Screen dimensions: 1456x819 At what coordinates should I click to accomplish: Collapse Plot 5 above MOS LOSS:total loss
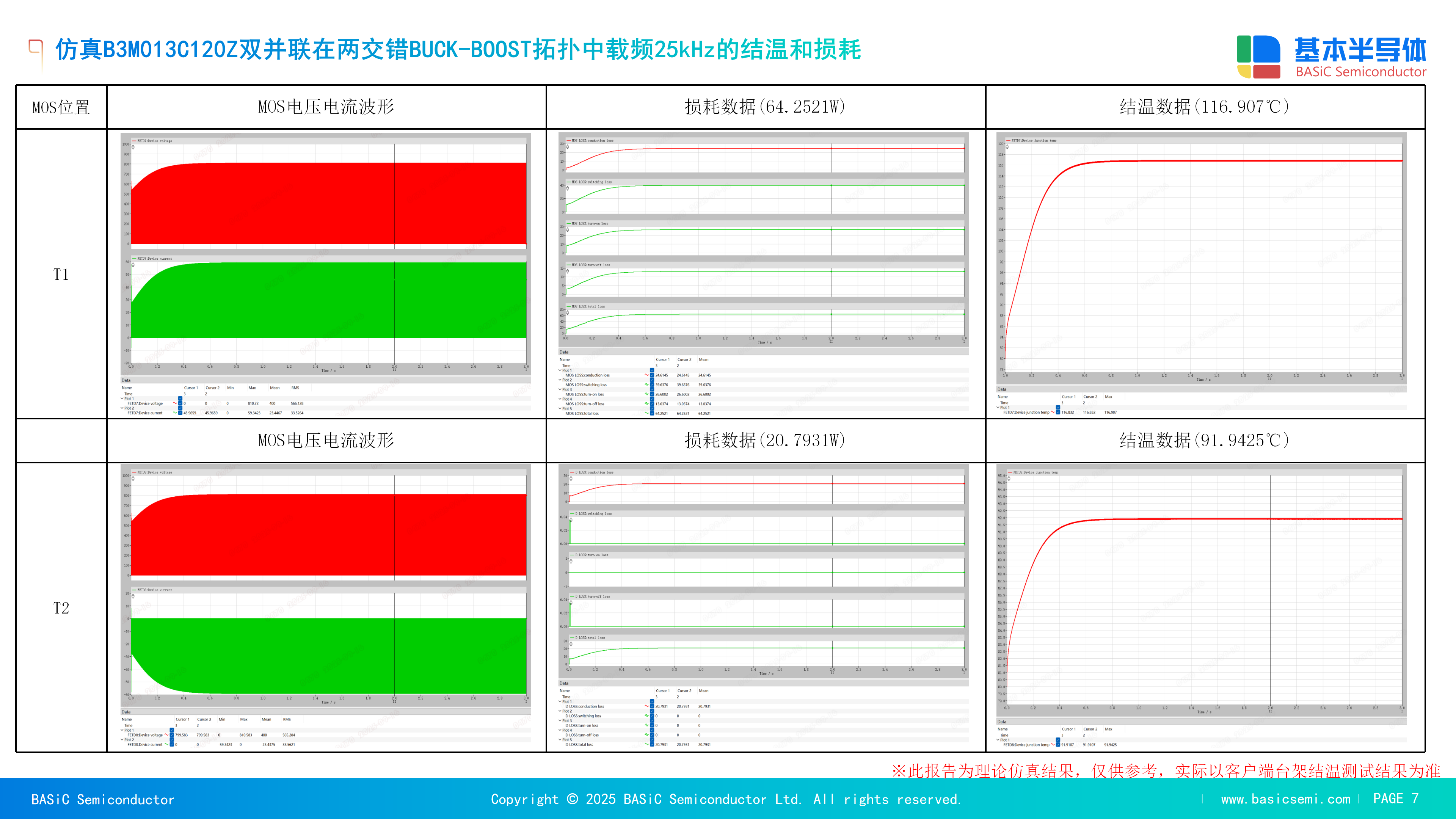[560, 409]
